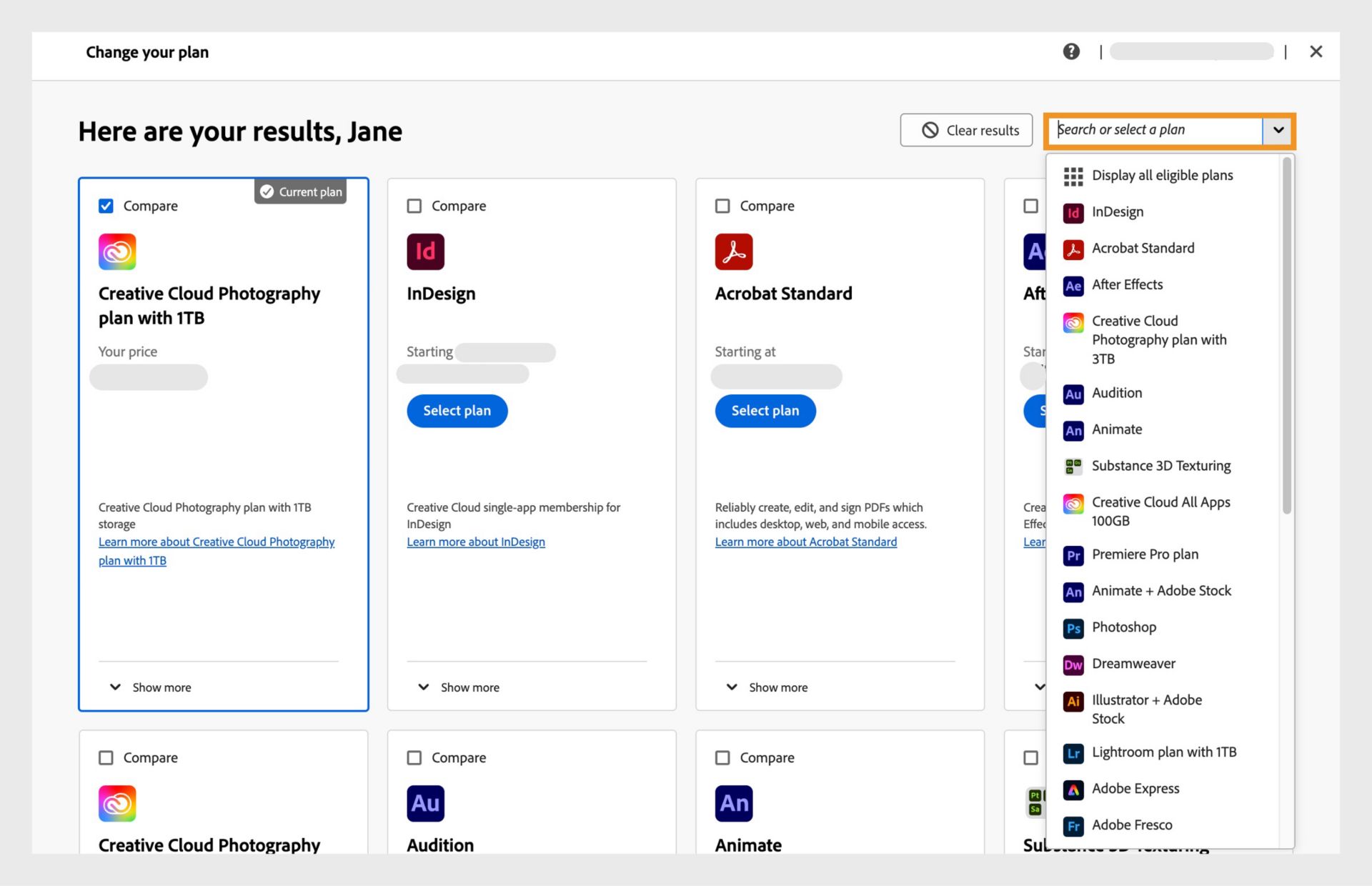1372x886 pixels.
Task: Click the InDesign app icon on its card
Action: point(425,252)
